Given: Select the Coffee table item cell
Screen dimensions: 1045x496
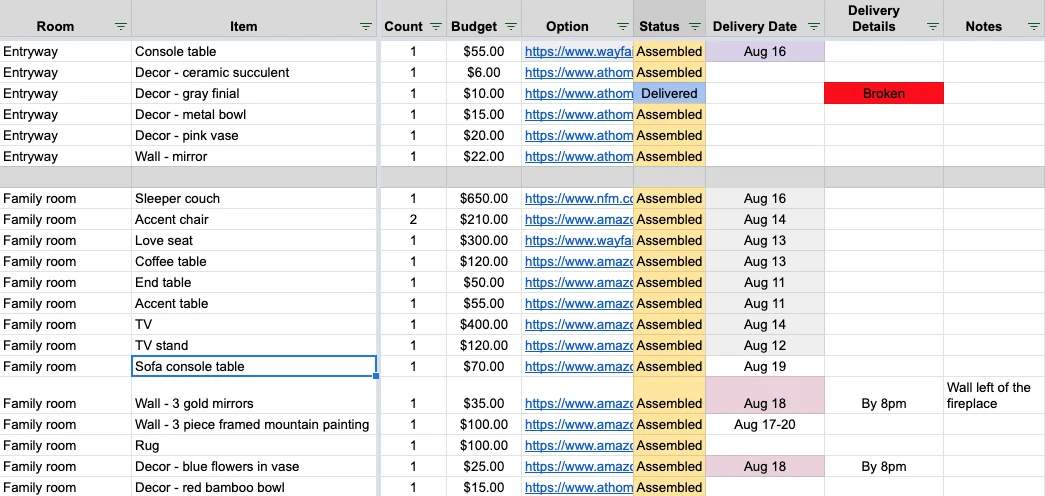Looking at the screenshot, I should [x=254, y=261].
